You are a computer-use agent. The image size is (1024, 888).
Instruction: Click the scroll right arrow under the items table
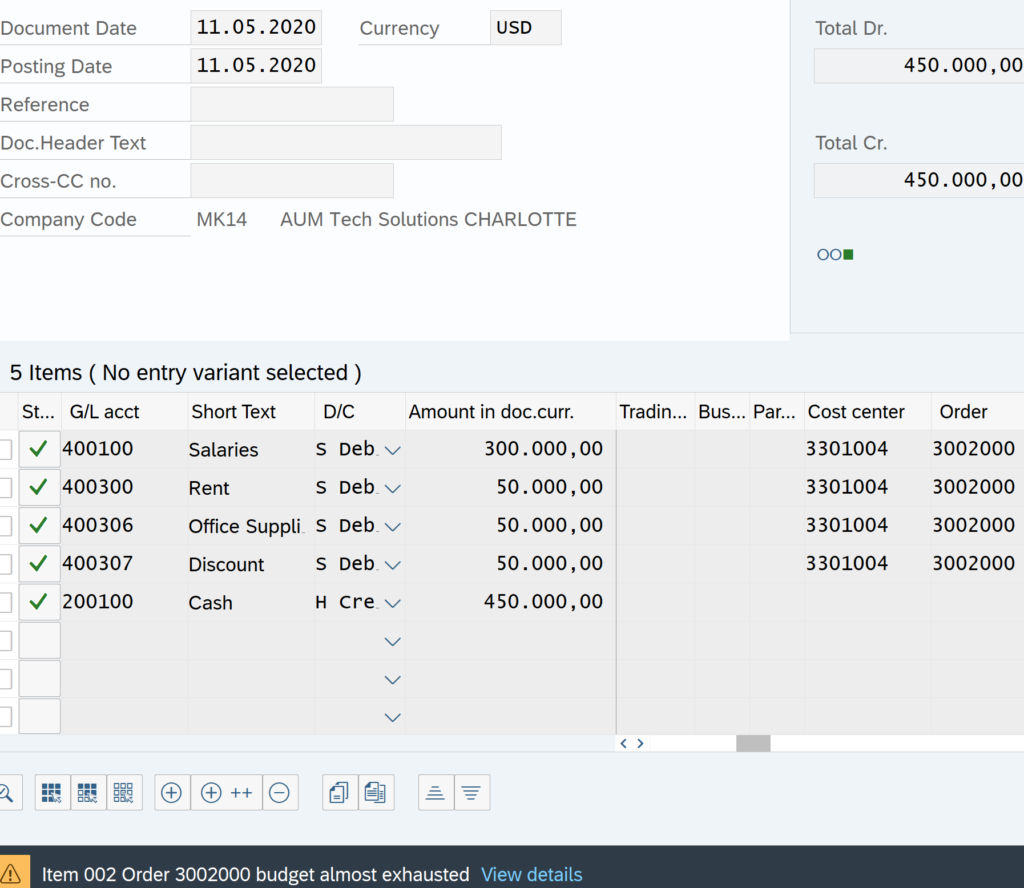pos(641,743)
